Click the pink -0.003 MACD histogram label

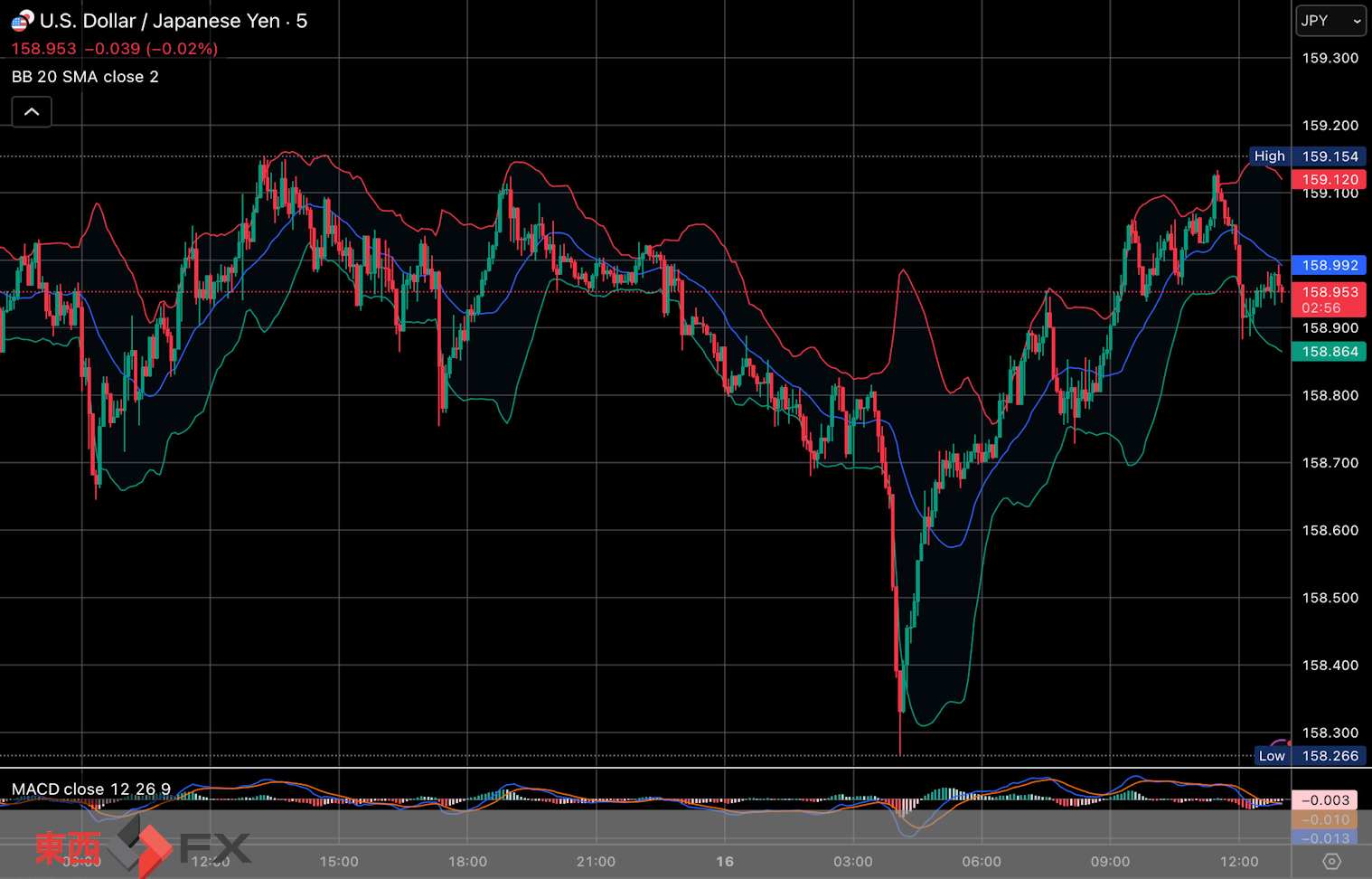coord(1324,800)
